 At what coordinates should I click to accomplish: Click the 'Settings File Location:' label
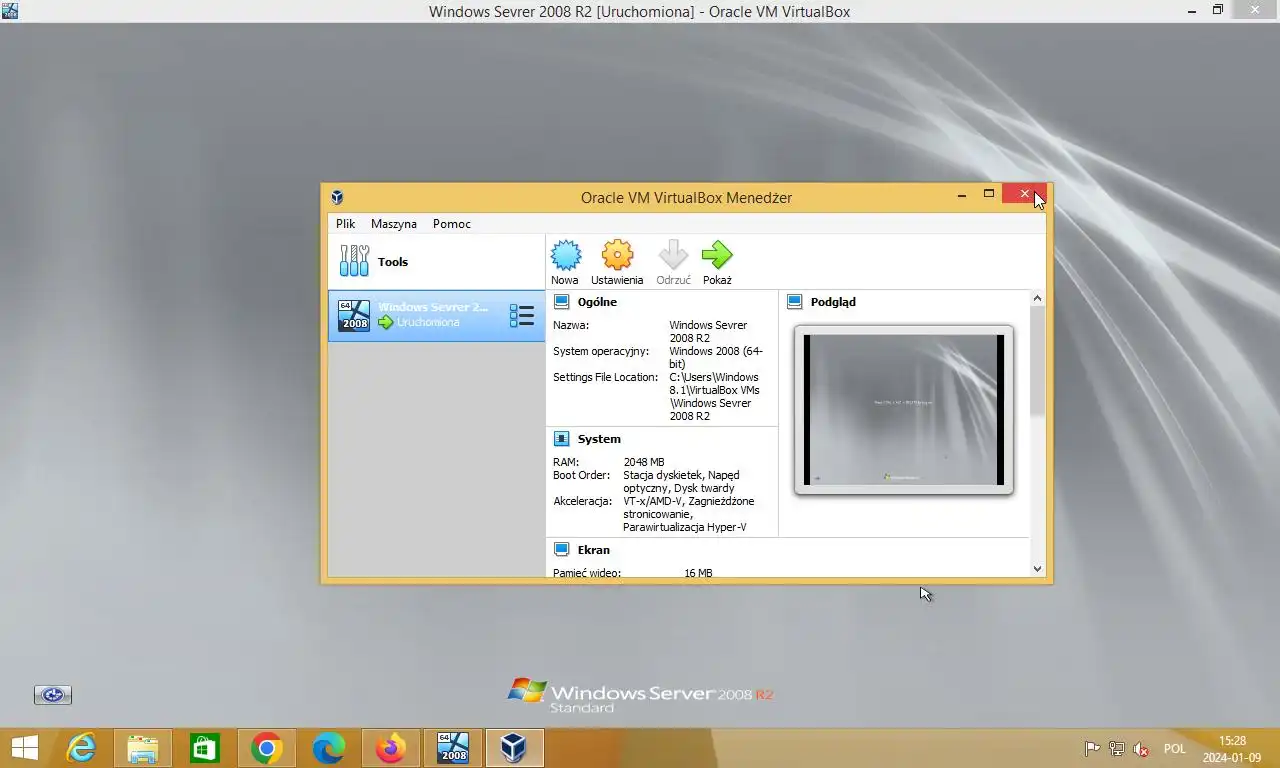(606, 377)
